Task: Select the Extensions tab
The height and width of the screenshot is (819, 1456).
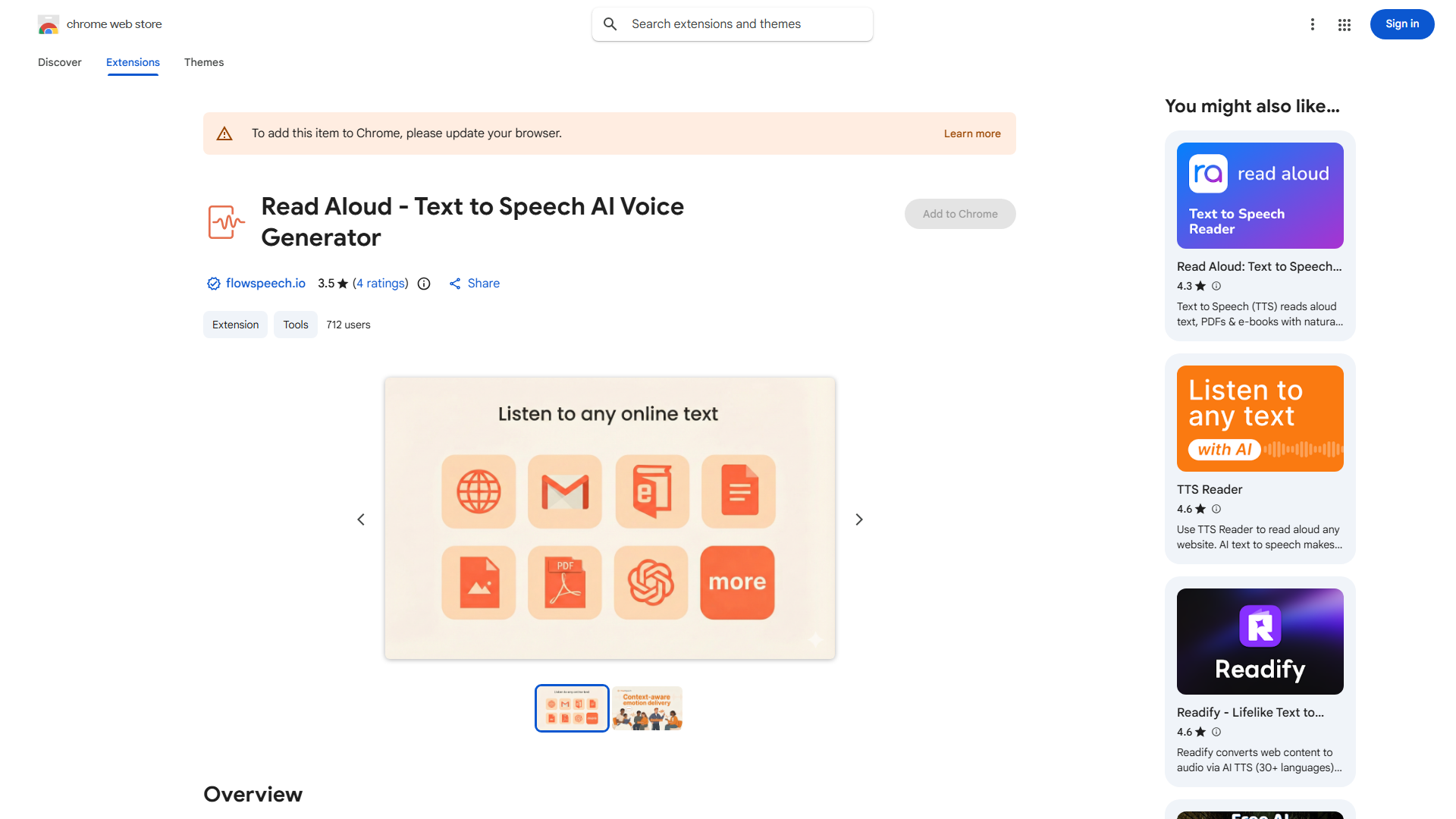Action: (133, 62)
